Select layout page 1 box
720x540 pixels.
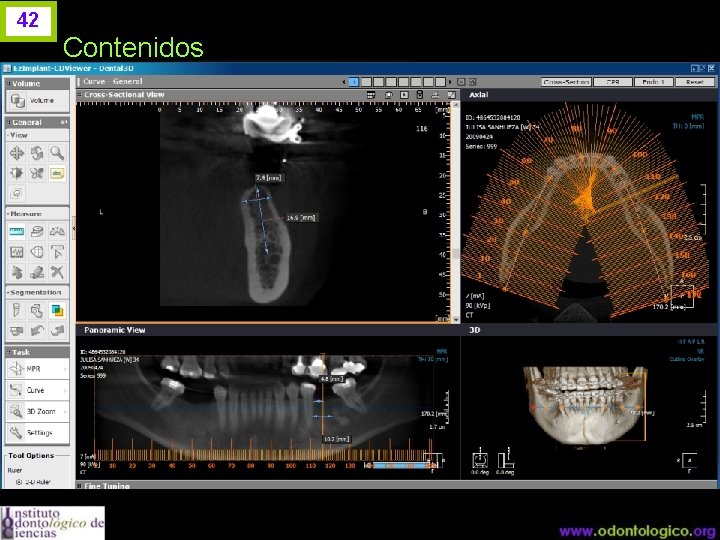coord(354,82)
